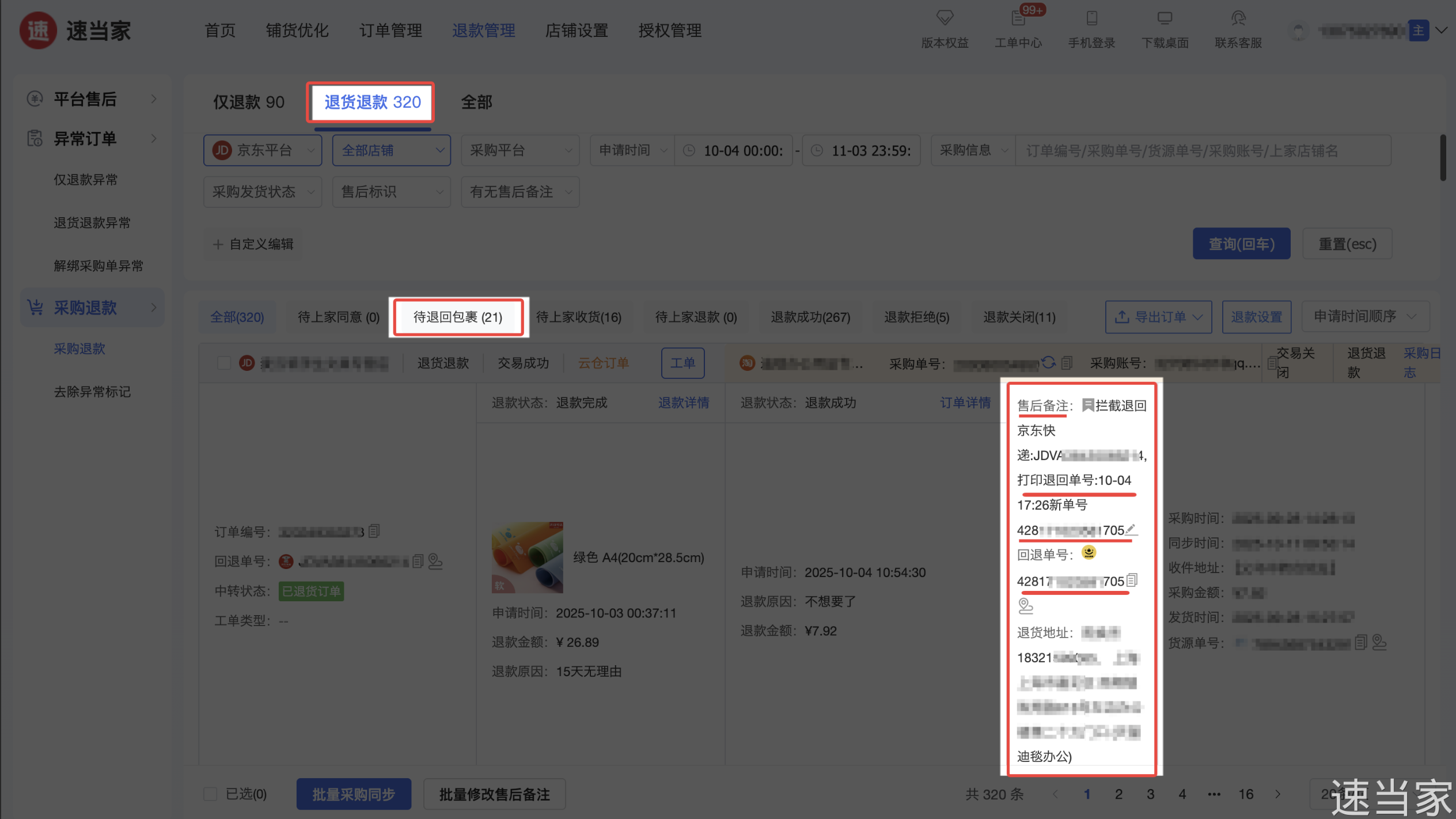The image size is (1456, 819).
Task: Open 联系客服 headset icon
Action: coord(1238,18)
